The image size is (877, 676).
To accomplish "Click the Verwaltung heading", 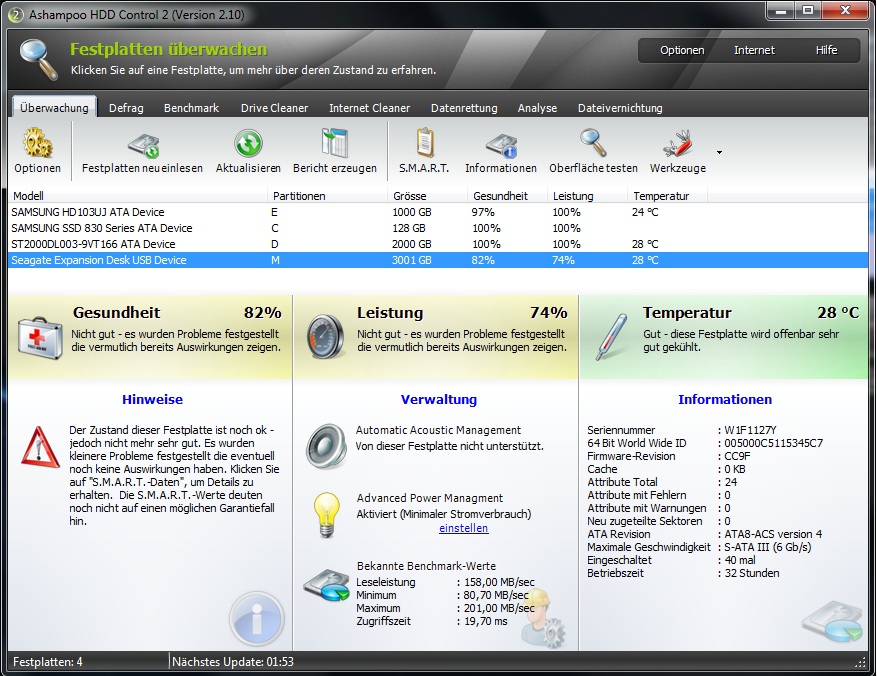I will pyautogui.click(x=438, y=399).
